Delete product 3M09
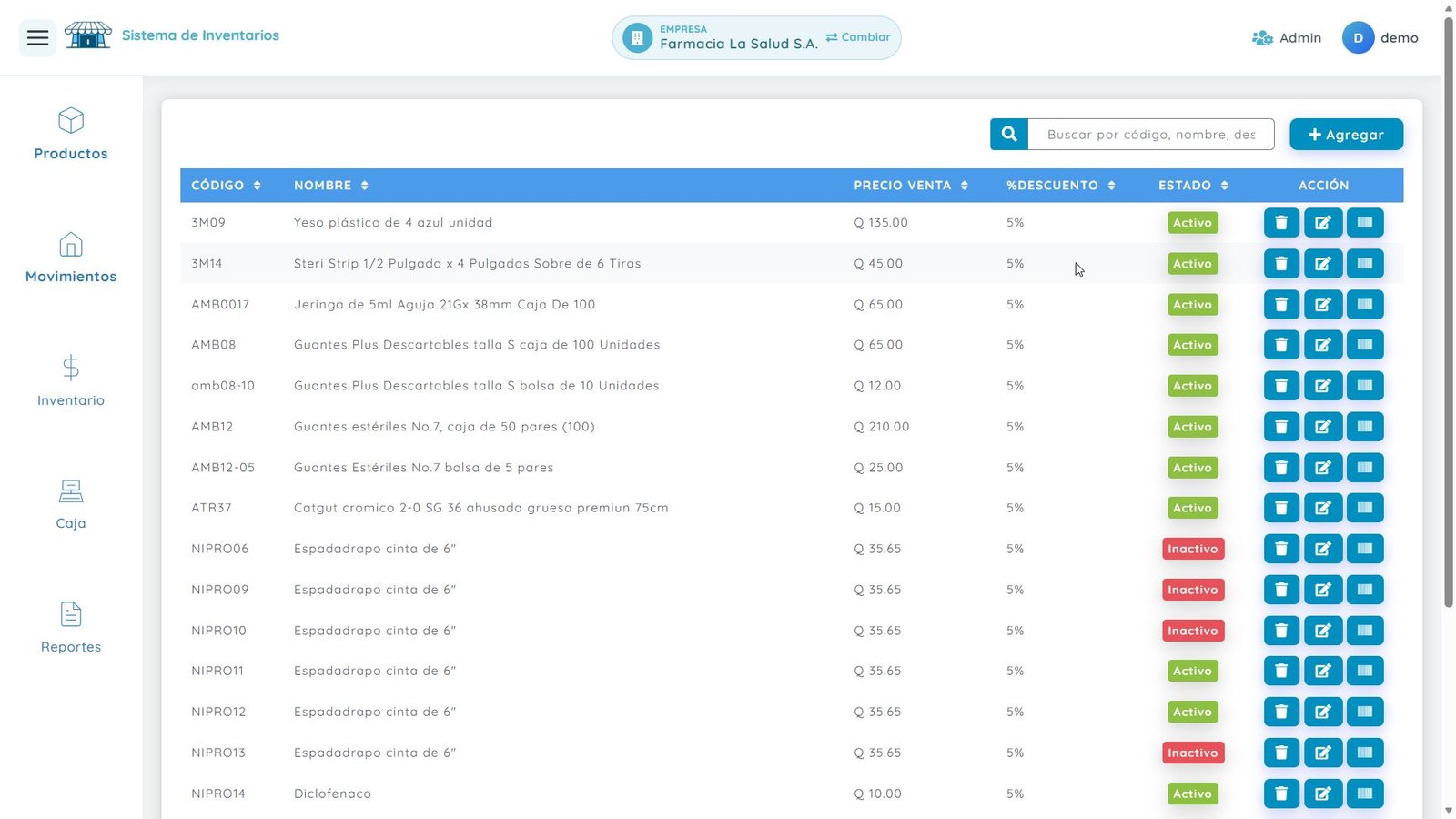Viewport: 1456px width, 819px height. 1281,223
